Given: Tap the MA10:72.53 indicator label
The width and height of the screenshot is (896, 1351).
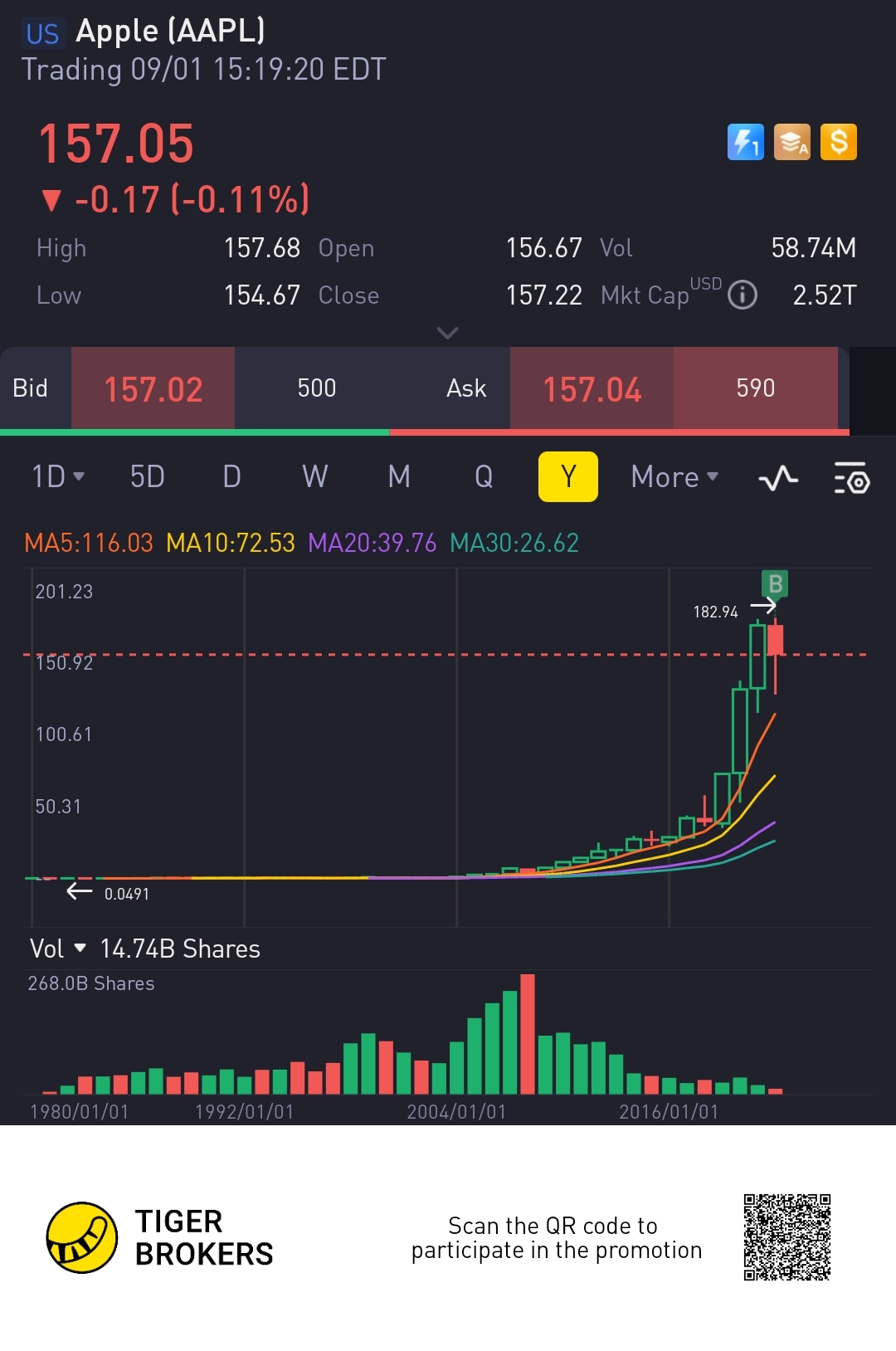Looking at the screenshot, I should pyautogui.click(x=231, y=543).
